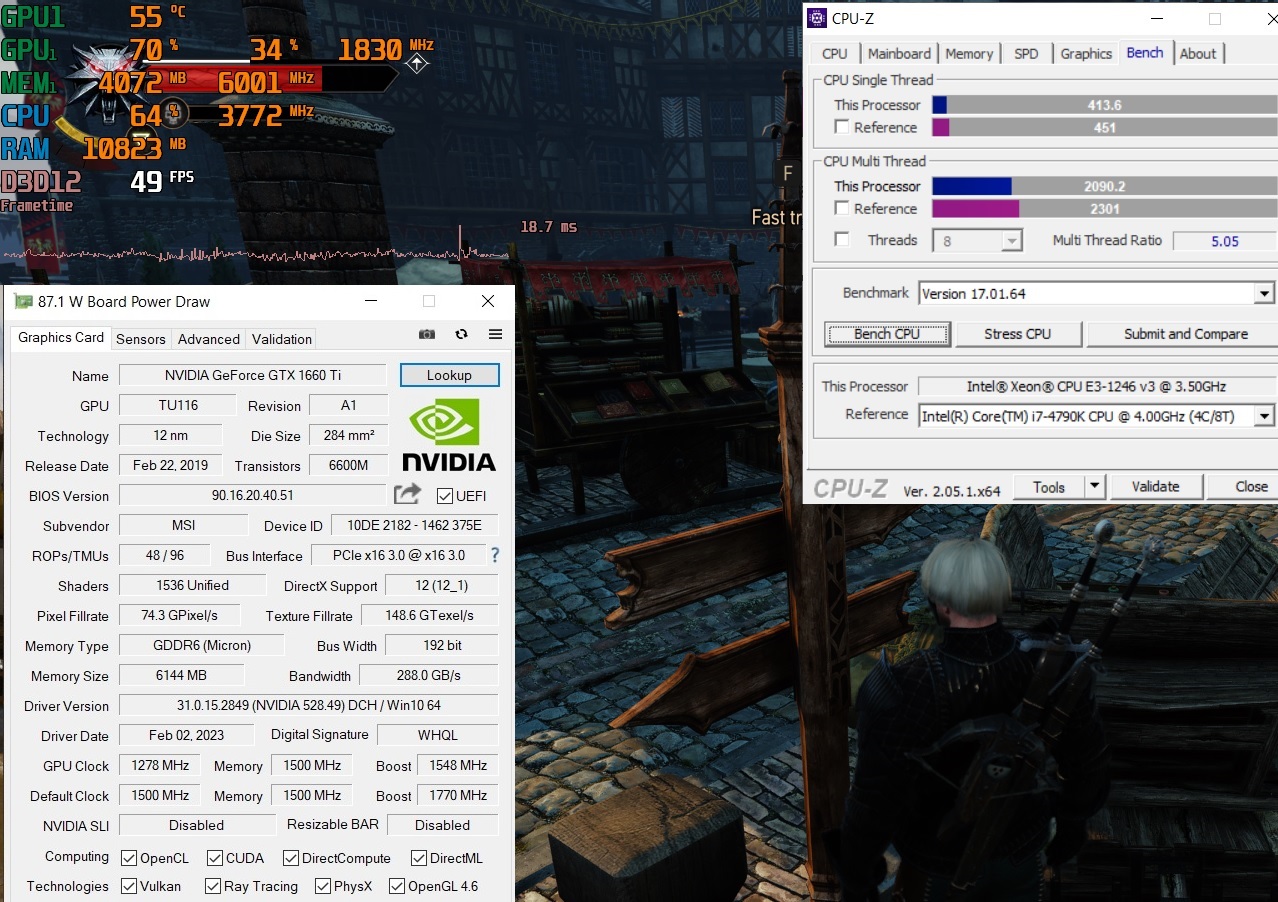Toggle the OpenGL 4.6 checkbox
The height and width of the screenshot is (902, 1278).
coord(397,886)
